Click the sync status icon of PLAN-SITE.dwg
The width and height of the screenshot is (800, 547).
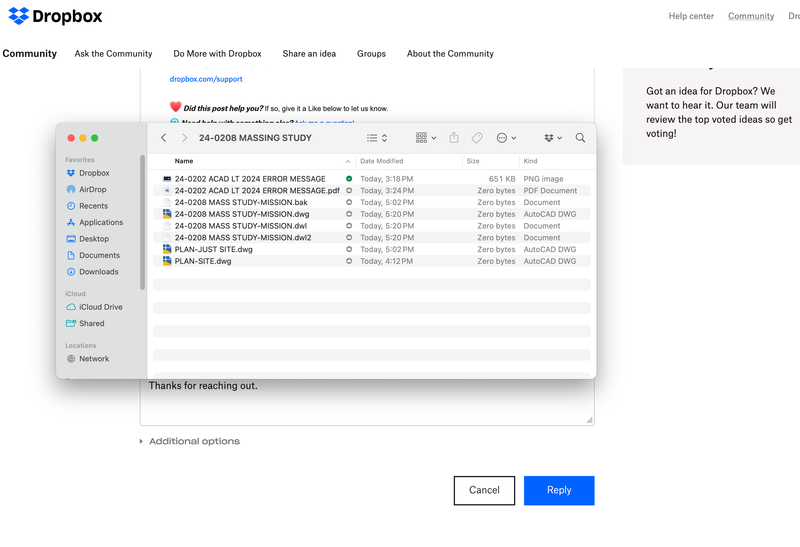click(349, 261)
